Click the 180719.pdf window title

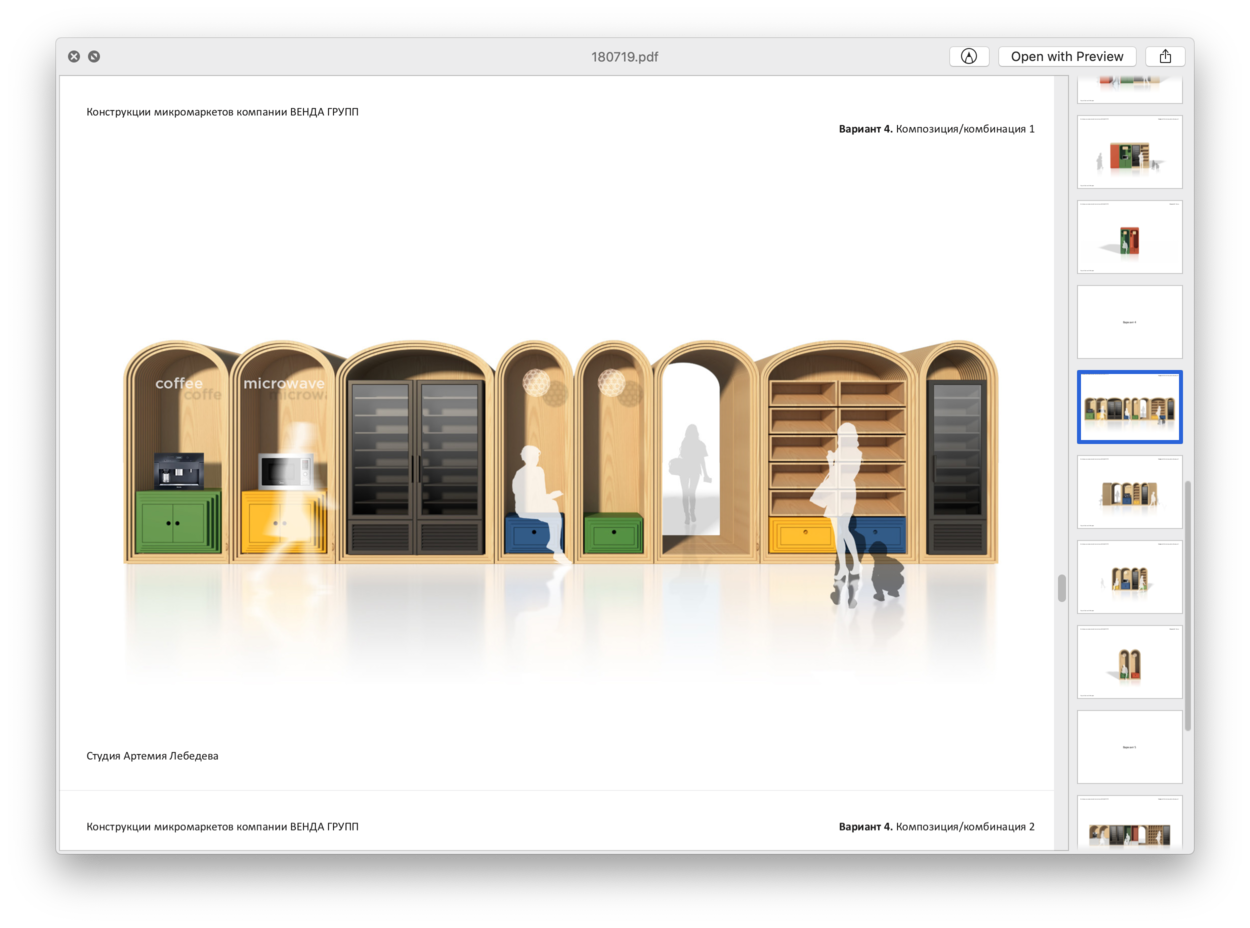pos(624,57)
